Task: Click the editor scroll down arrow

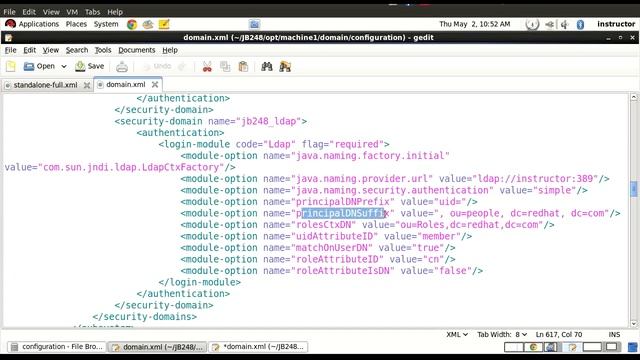Action: click(x=634, y=324)
